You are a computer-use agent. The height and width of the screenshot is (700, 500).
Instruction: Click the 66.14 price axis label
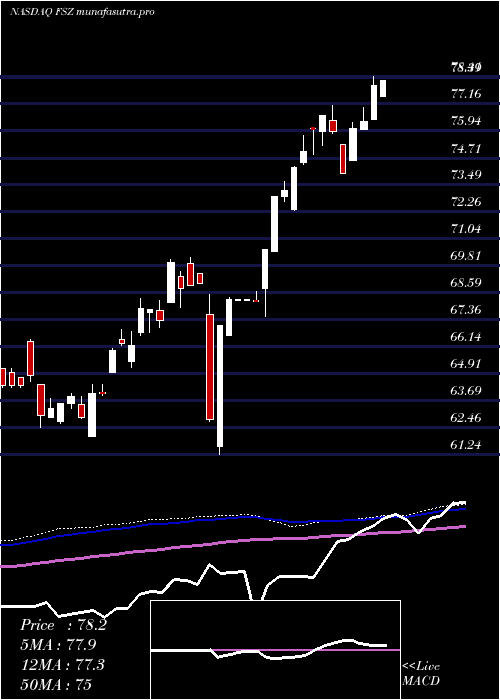pos(466,337)
